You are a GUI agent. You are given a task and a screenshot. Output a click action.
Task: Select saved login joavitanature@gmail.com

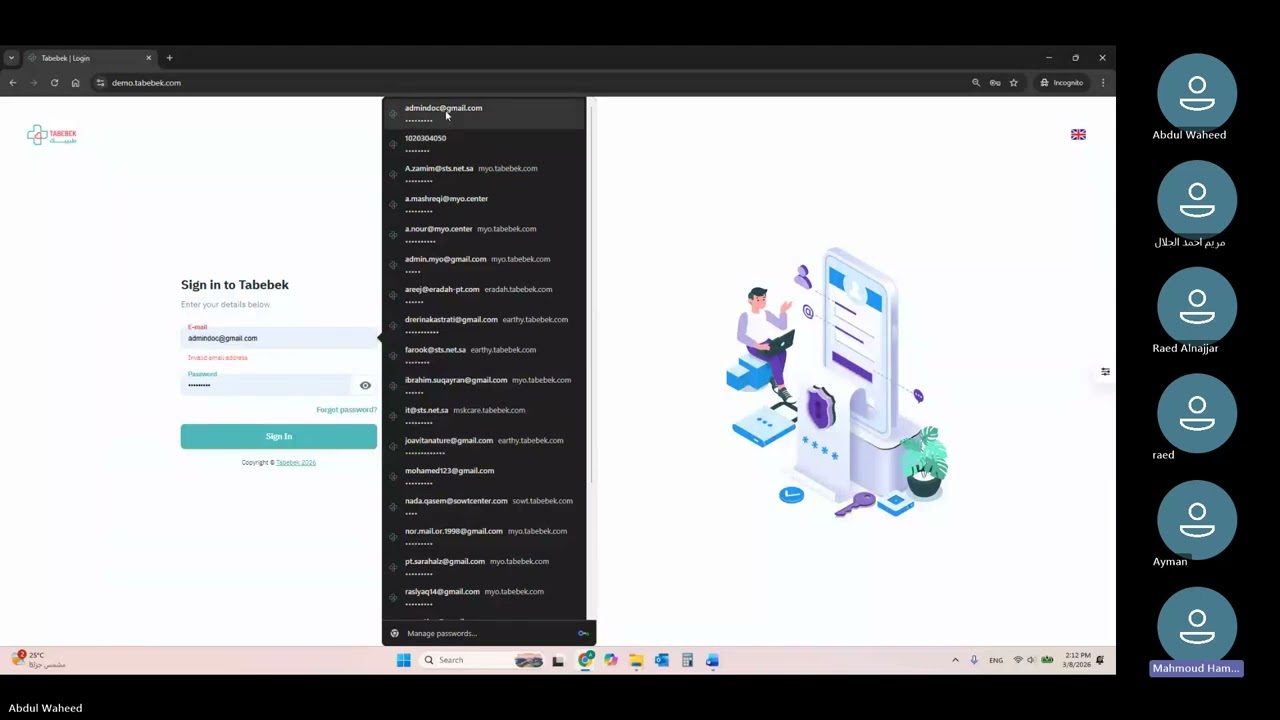[x=484, y=445]
